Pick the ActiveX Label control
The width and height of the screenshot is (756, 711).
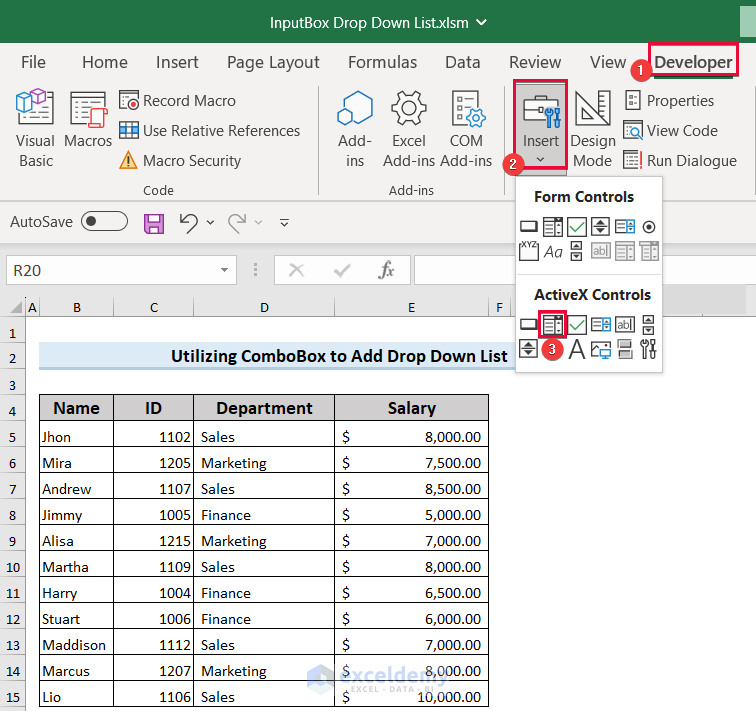click(x=577, y=349)
